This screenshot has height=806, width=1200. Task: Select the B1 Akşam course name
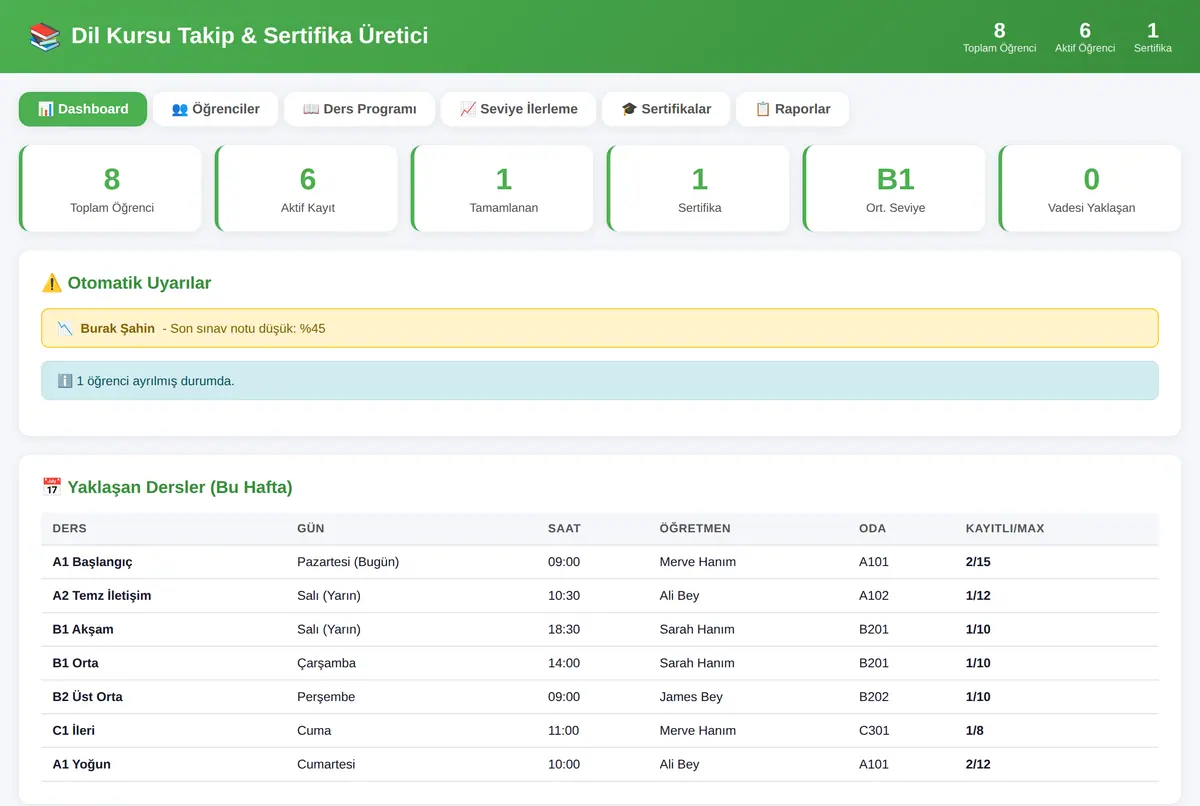83,630
